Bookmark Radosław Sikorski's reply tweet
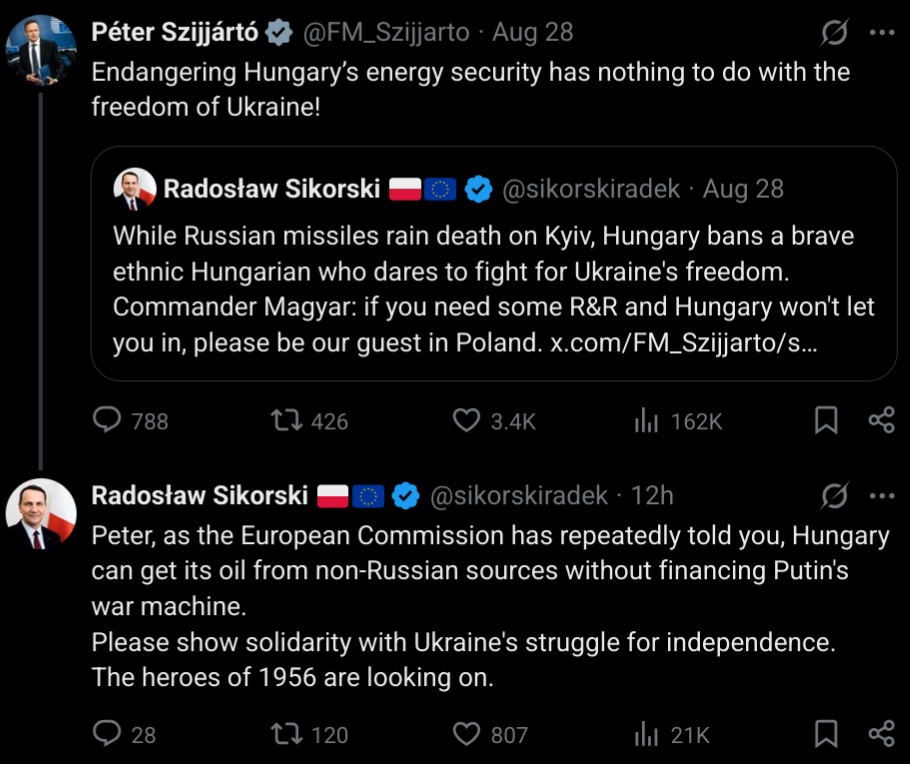 tap(826, 734)
